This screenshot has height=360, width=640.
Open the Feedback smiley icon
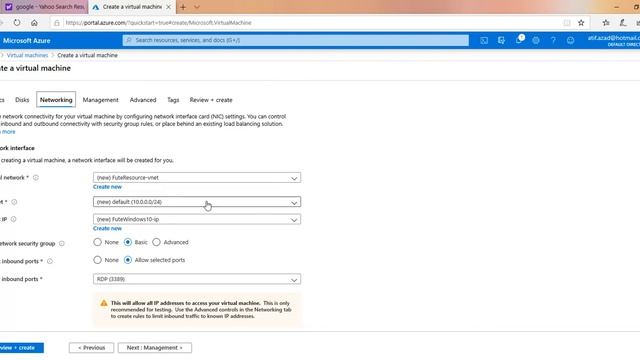click(x=571, y=40)
